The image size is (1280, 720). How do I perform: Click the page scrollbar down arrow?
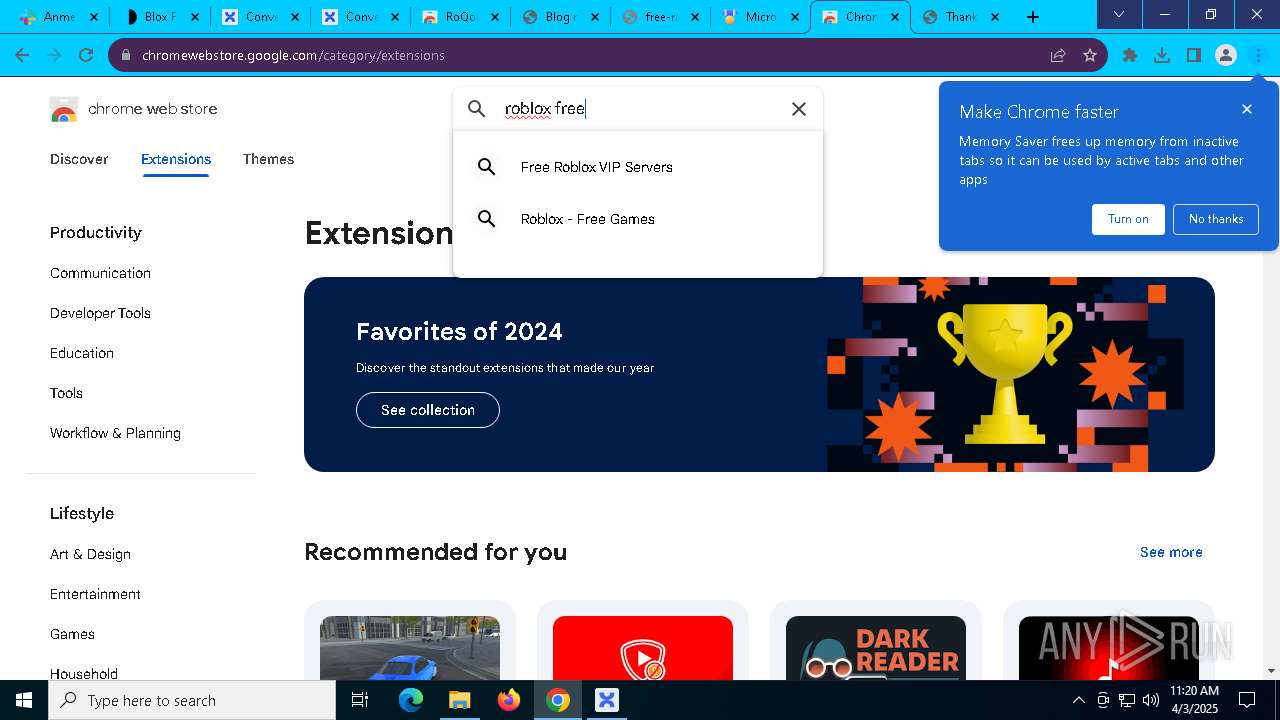tap(1271, 671)
